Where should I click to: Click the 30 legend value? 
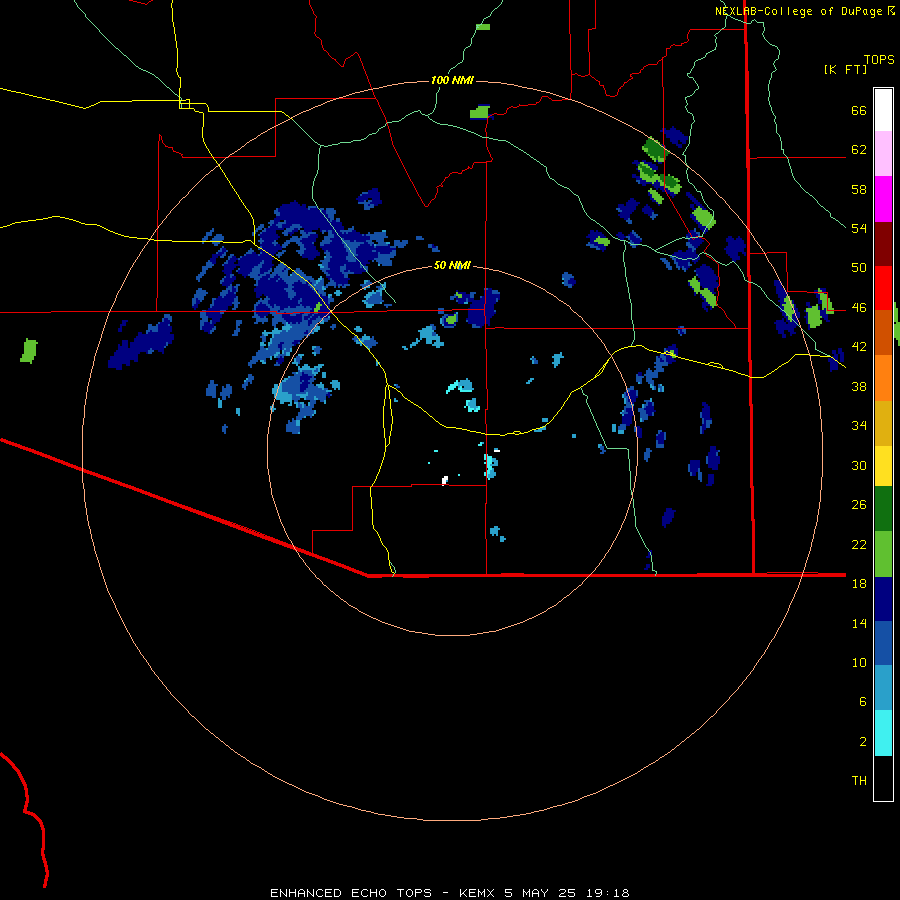[859, 465]
